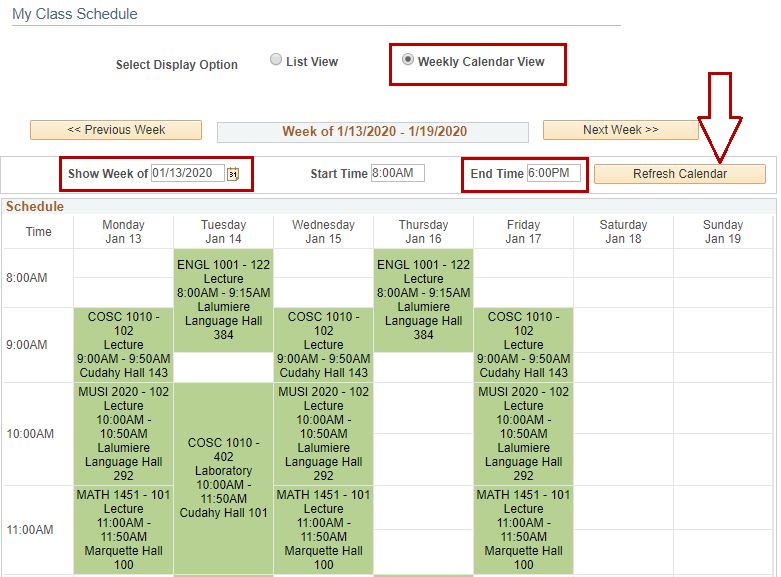Screen dimensions: 781x577
Task: Select Monday COSC 1010 - 102 lecture
Action: pyautogui.click(x=123, y=344)
